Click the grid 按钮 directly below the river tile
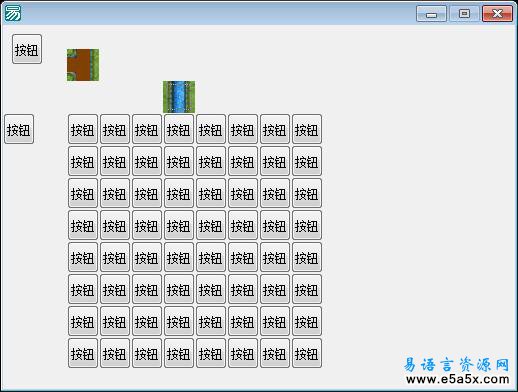 179,129
